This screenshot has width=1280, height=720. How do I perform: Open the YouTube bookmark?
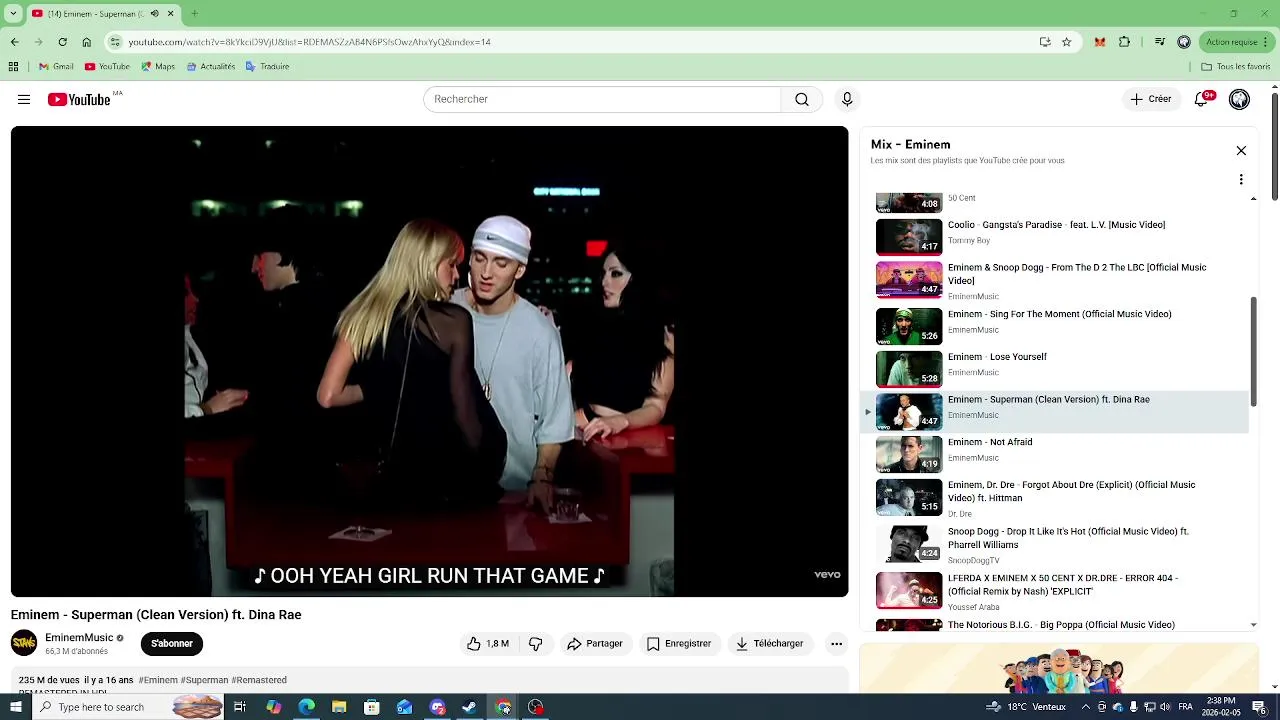[x=107, y=67]
